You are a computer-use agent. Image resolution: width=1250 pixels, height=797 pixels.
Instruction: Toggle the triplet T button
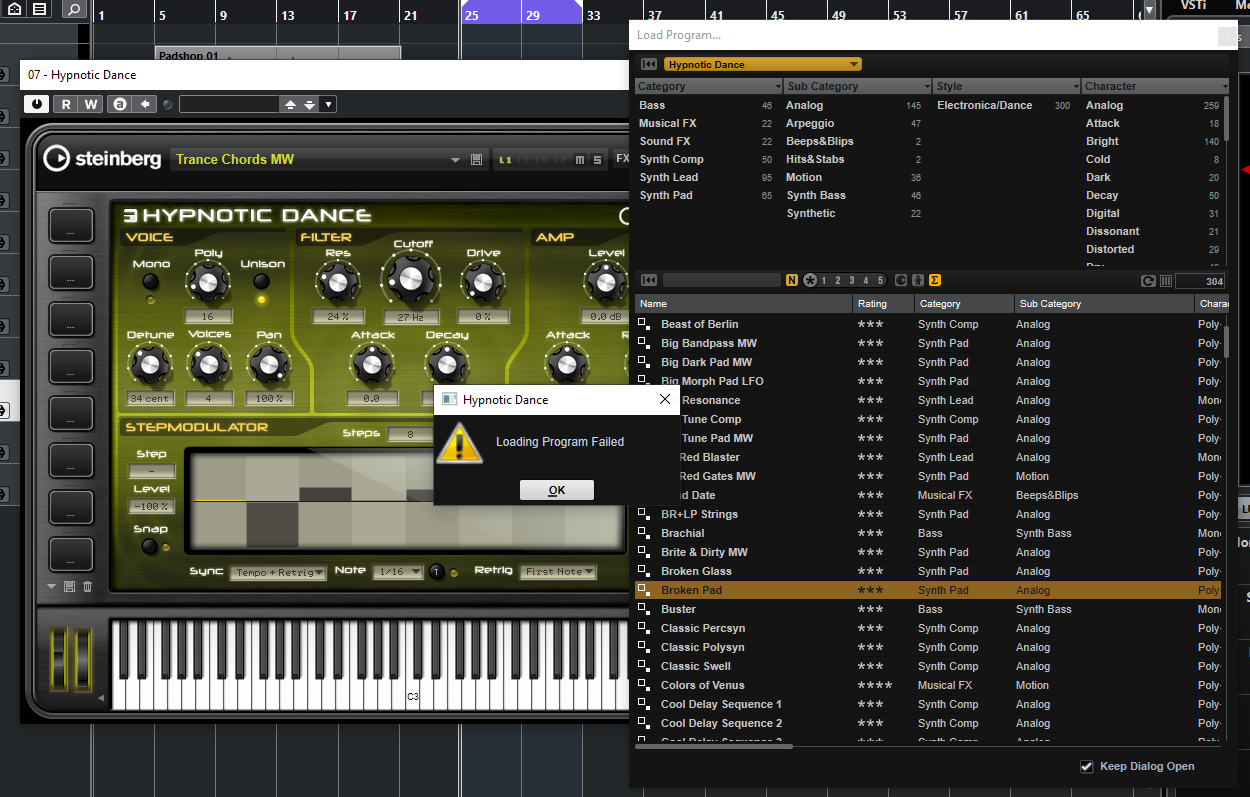[x=436, y=572]
